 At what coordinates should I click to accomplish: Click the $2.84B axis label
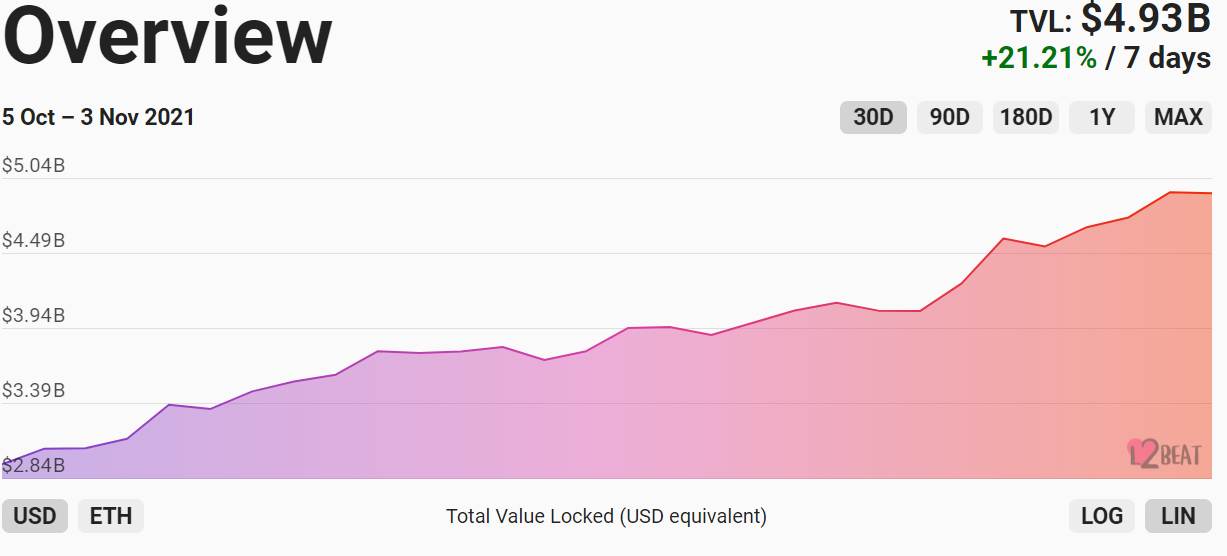point(33,465)
